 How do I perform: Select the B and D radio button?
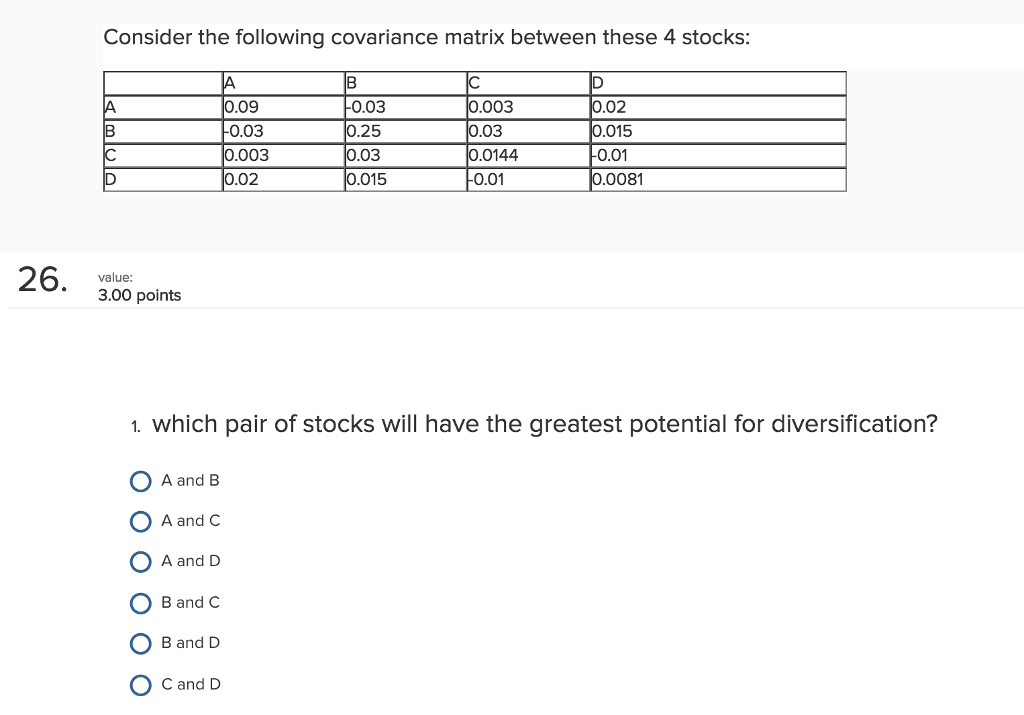point(140,643)
